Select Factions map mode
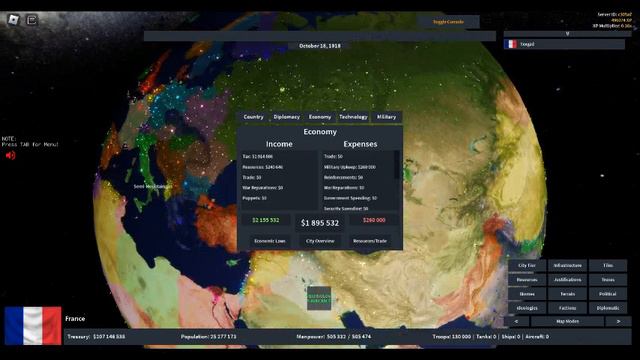The image size is (640, 360). click(x=567, y=308)
